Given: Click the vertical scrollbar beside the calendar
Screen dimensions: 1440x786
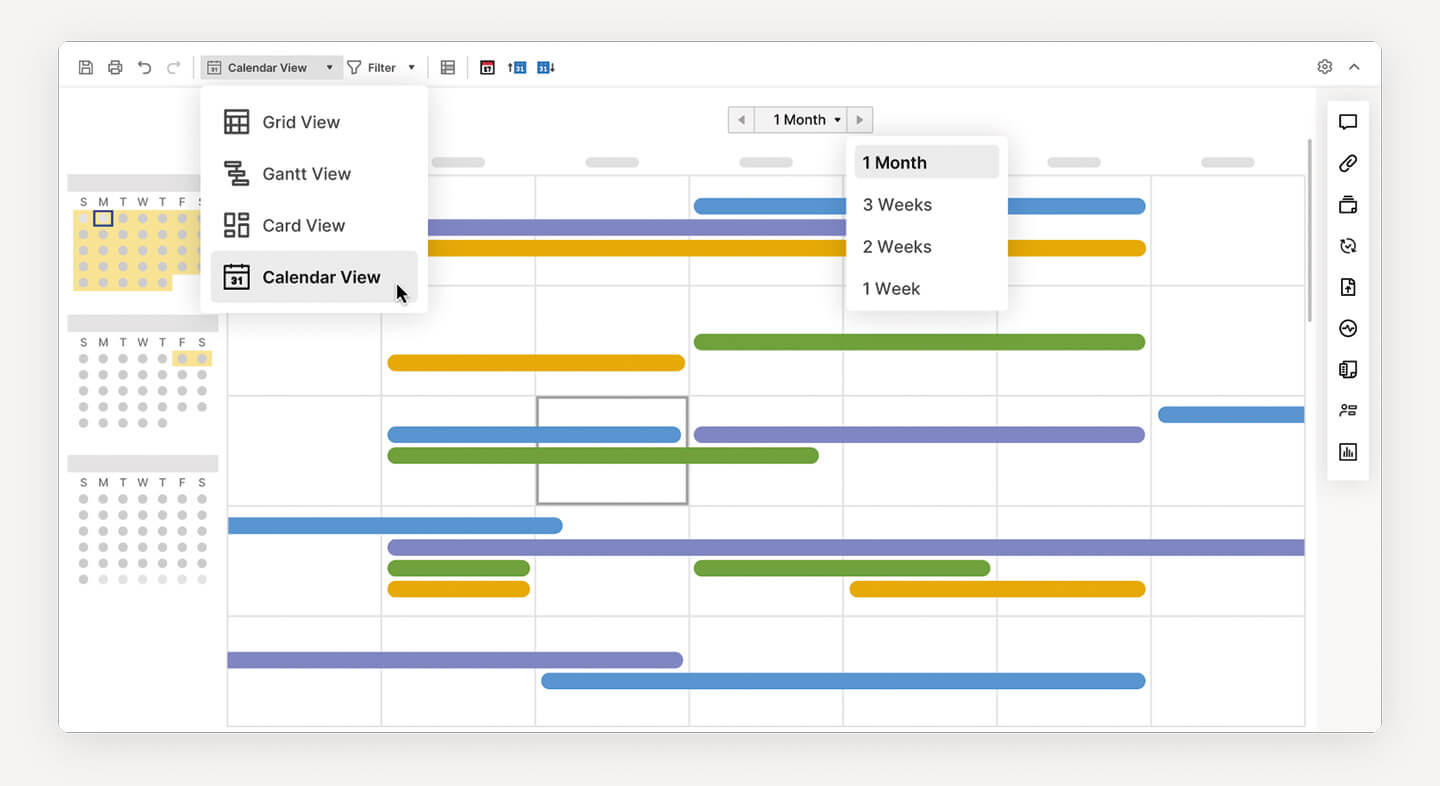Looking at the screenshot, I should [1309, 230].
